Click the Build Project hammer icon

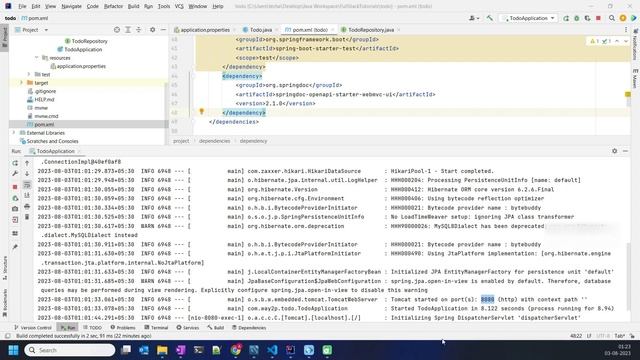click(490, 18)
